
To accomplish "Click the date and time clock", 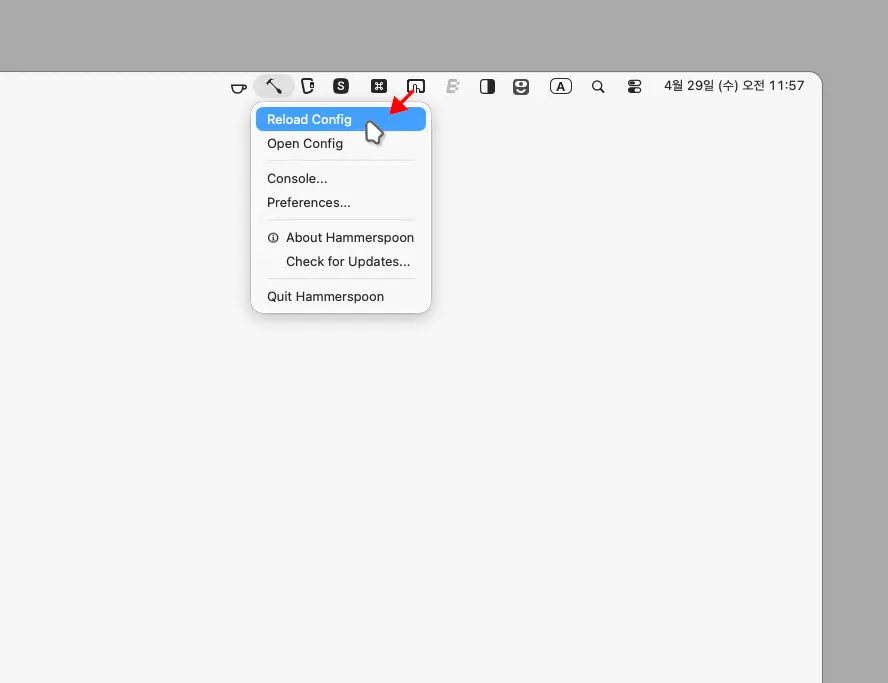I will pos(734,86).
